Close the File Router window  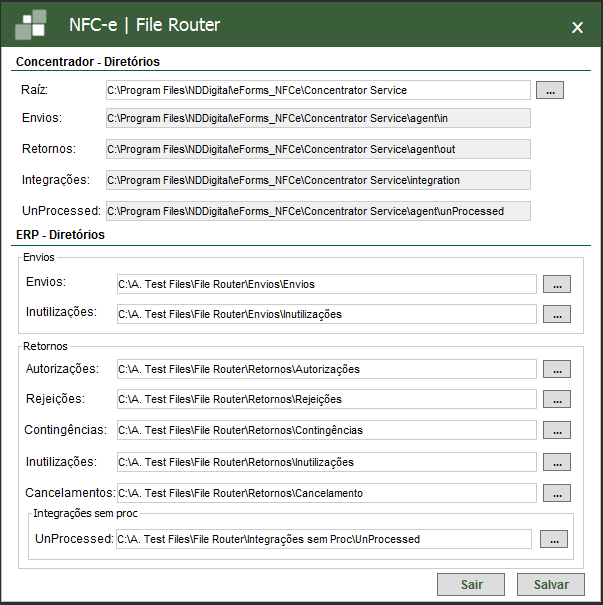(x=577, y=27)
